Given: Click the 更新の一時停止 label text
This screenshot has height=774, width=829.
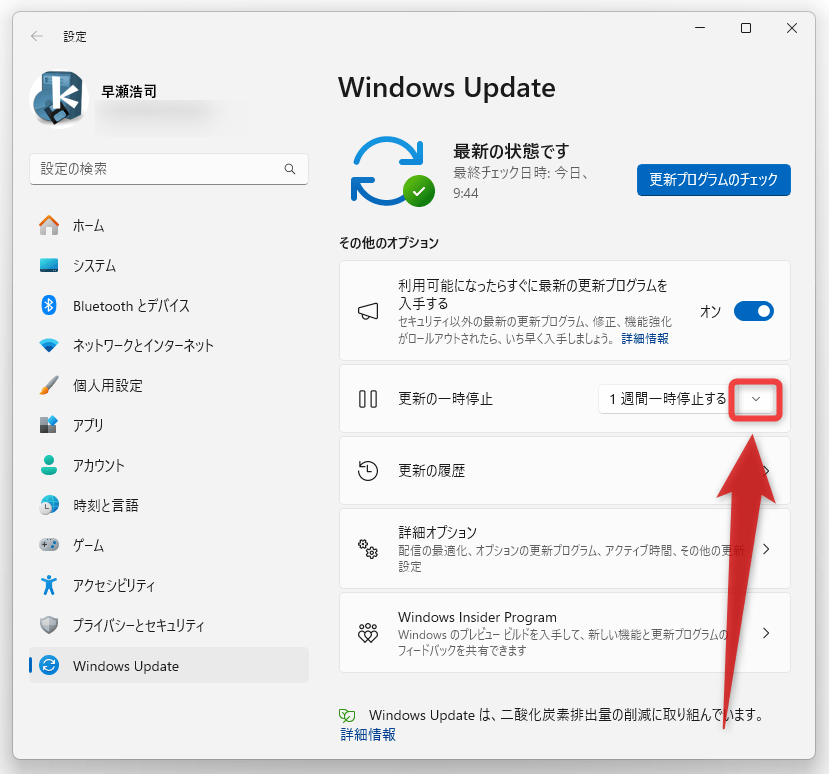Looking at the screenshot, I should click(x=445, y=399).
